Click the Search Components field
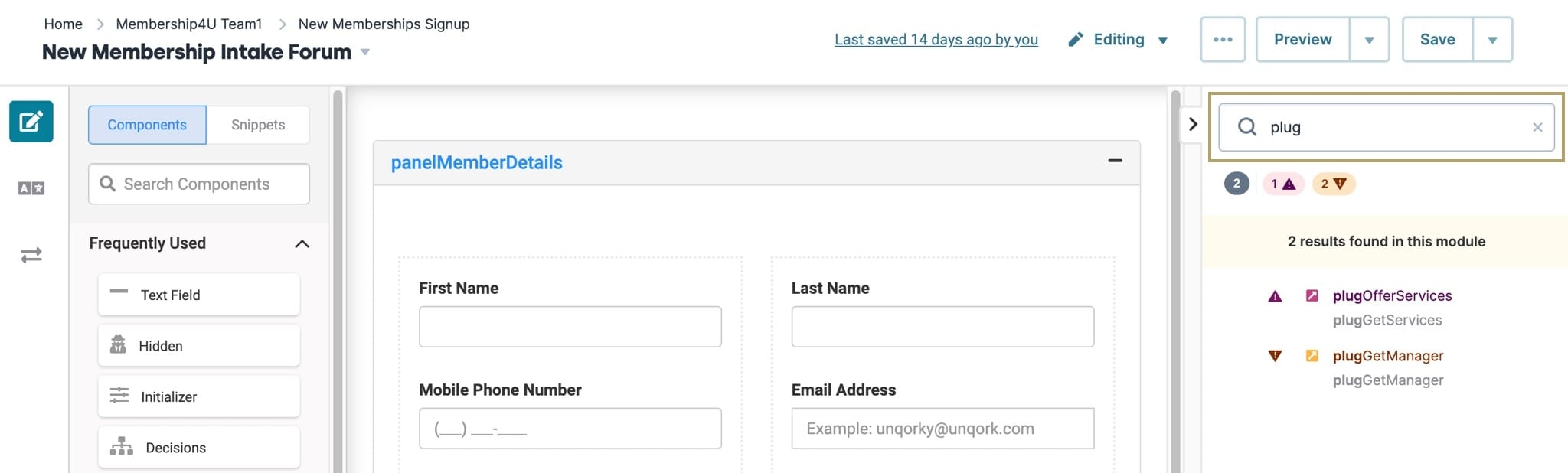This screenshot has height=473, width=1568. (199, 184)
